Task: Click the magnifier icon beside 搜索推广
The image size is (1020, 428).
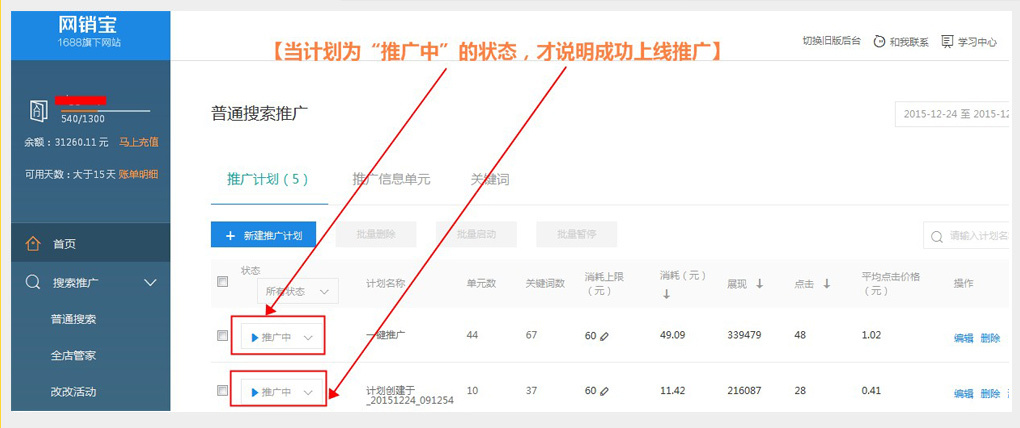Action: [x=33, y=283]
